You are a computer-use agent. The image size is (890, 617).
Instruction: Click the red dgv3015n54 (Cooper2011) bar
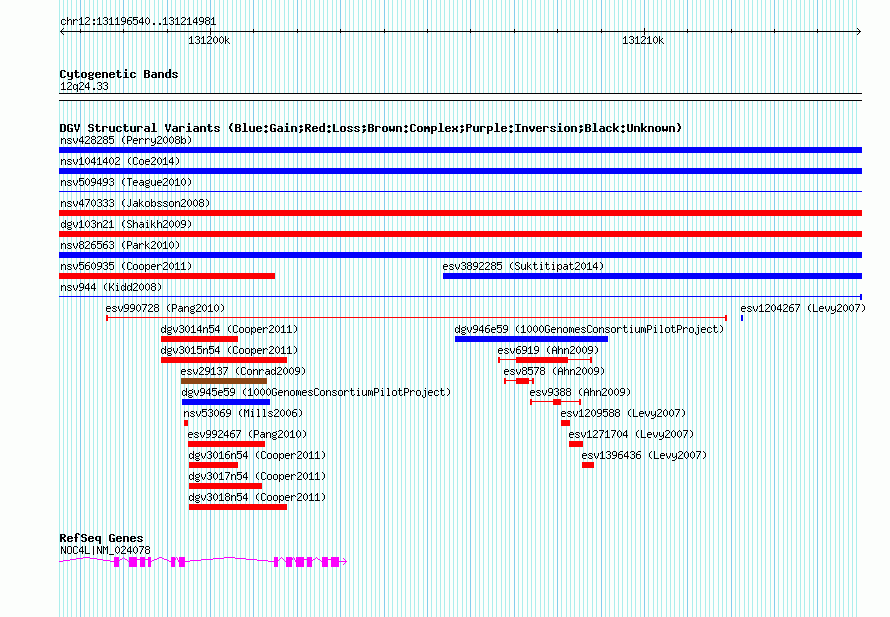click(224, 360)
